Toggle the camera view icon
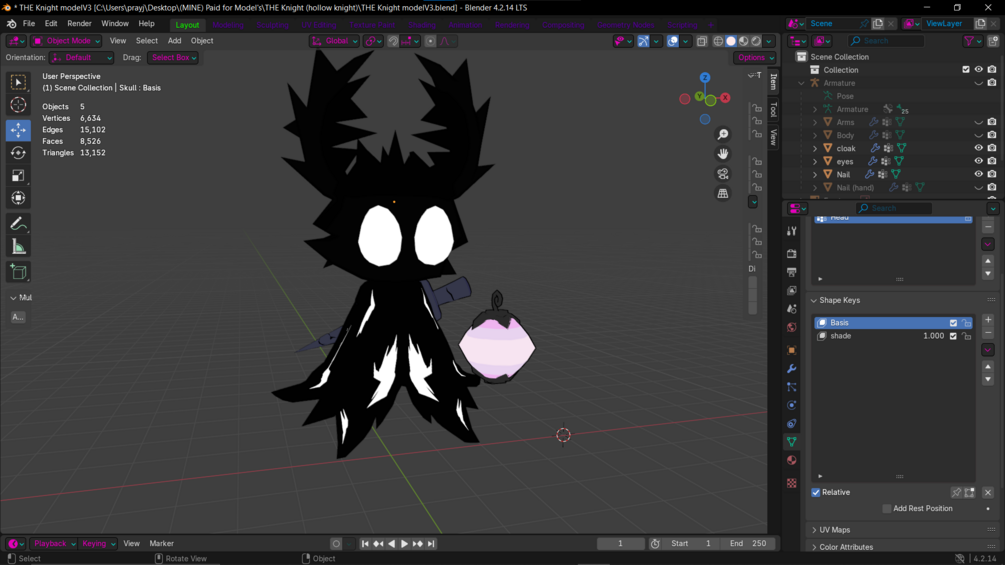1005x565 pixels. (x=722, y=174)
